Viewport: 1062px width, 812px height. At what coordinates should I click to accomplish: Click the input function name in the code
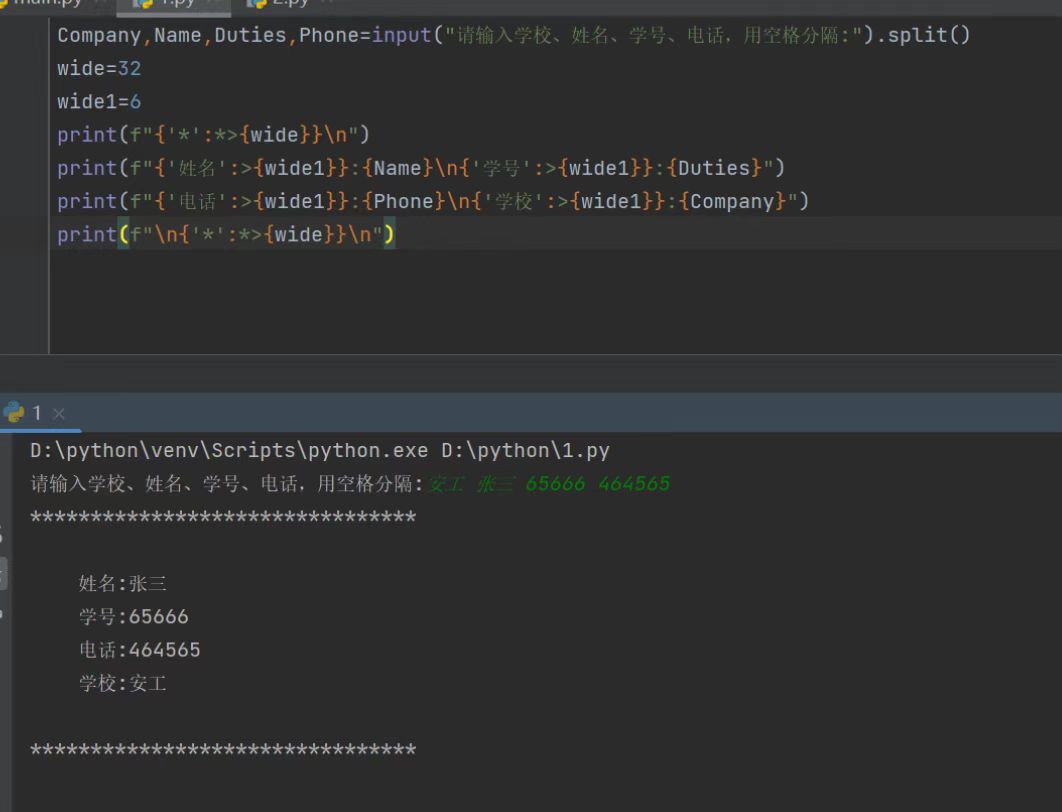coord(401,36)
